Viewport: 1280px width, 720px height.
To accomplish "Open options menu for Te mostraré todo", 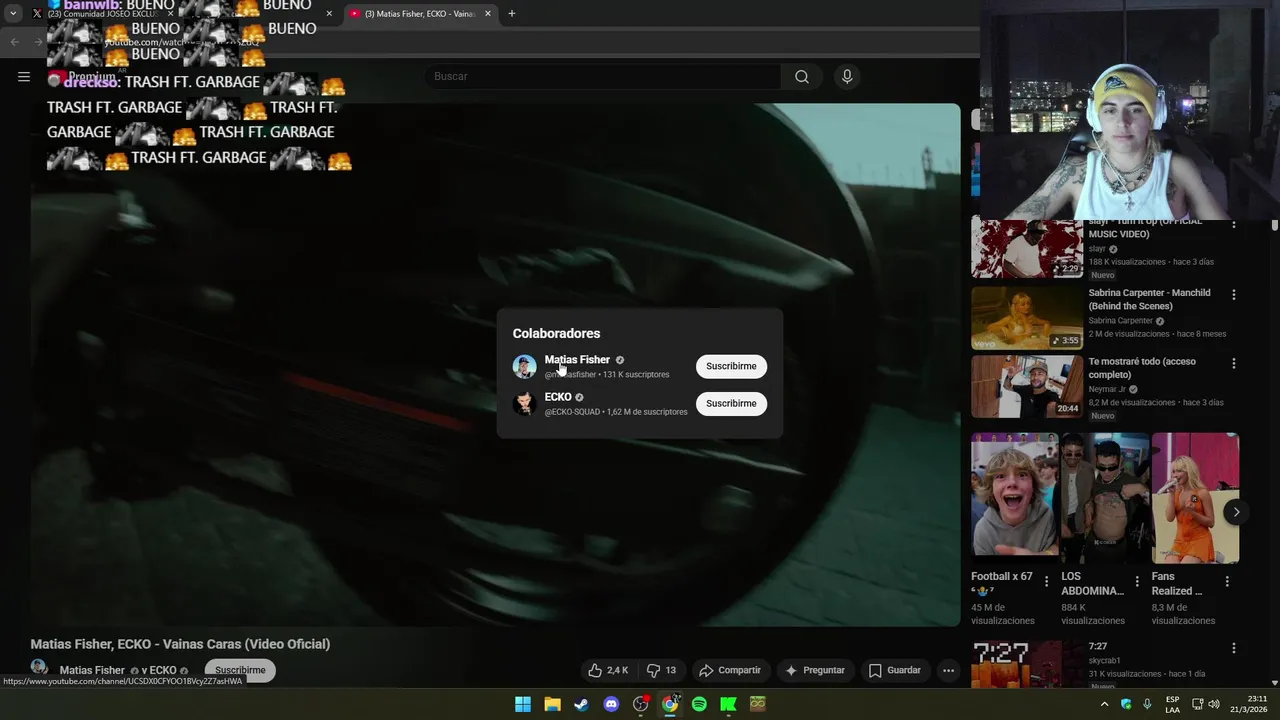I will (x=1234, y=364).
